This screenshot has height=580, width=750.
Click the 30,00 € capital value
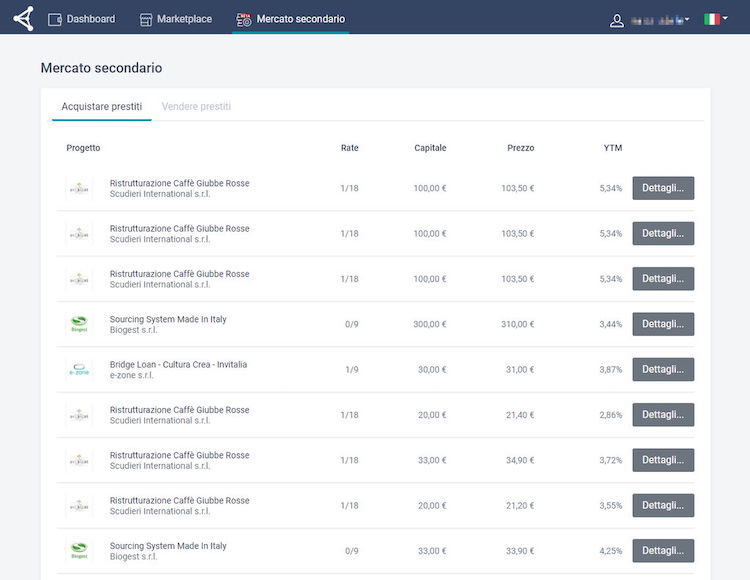[432, 370]
